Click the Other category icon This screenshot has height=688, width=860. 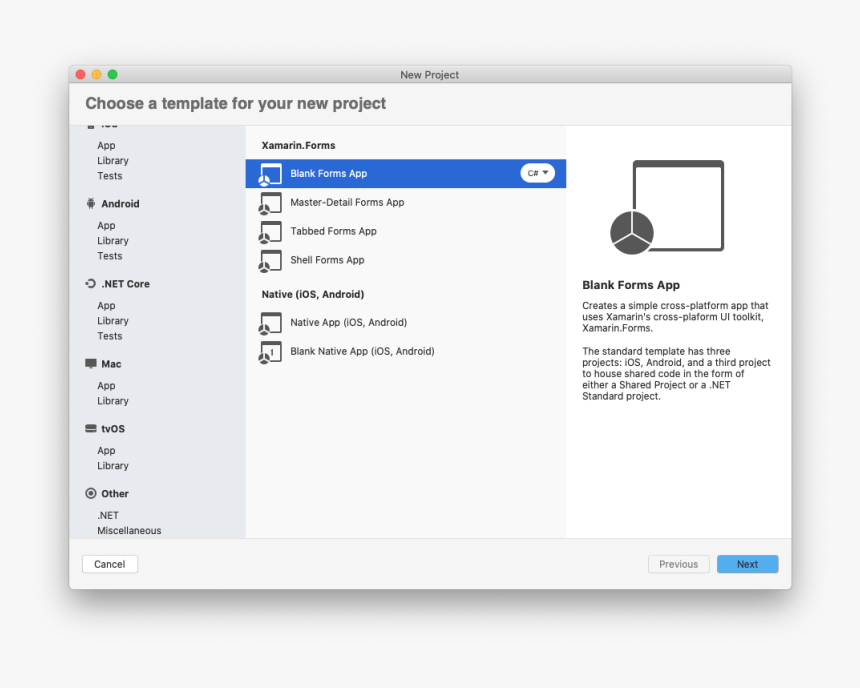92,493
